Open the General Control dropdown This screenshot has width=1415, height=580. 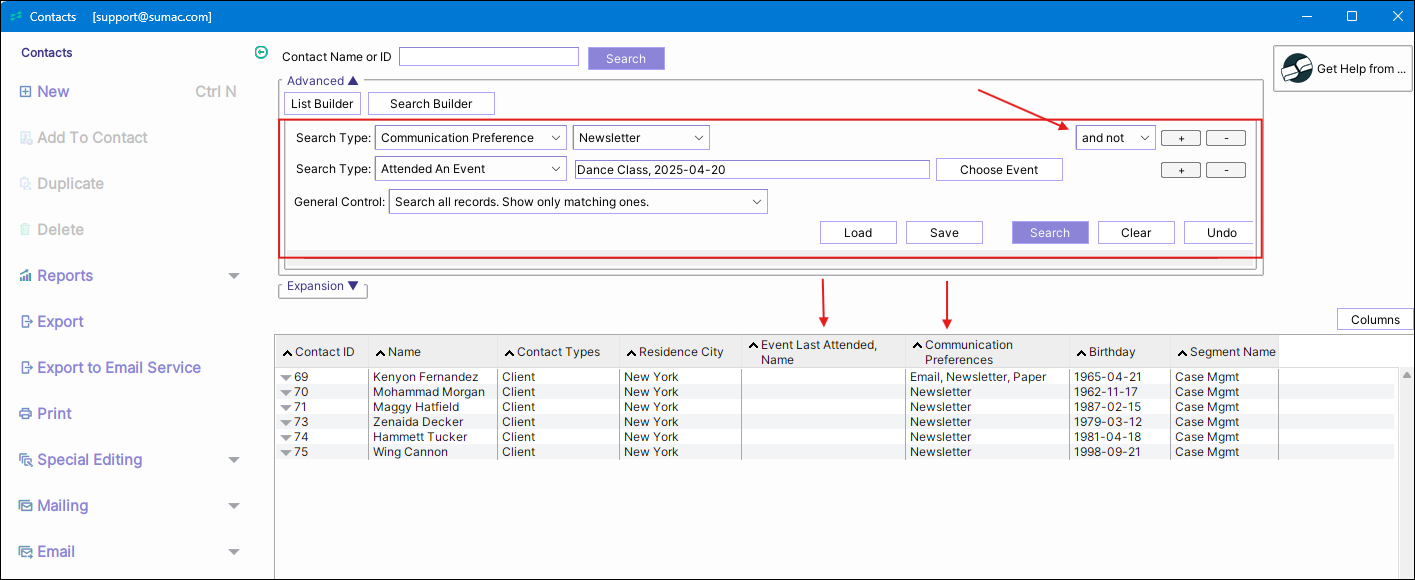577,202
